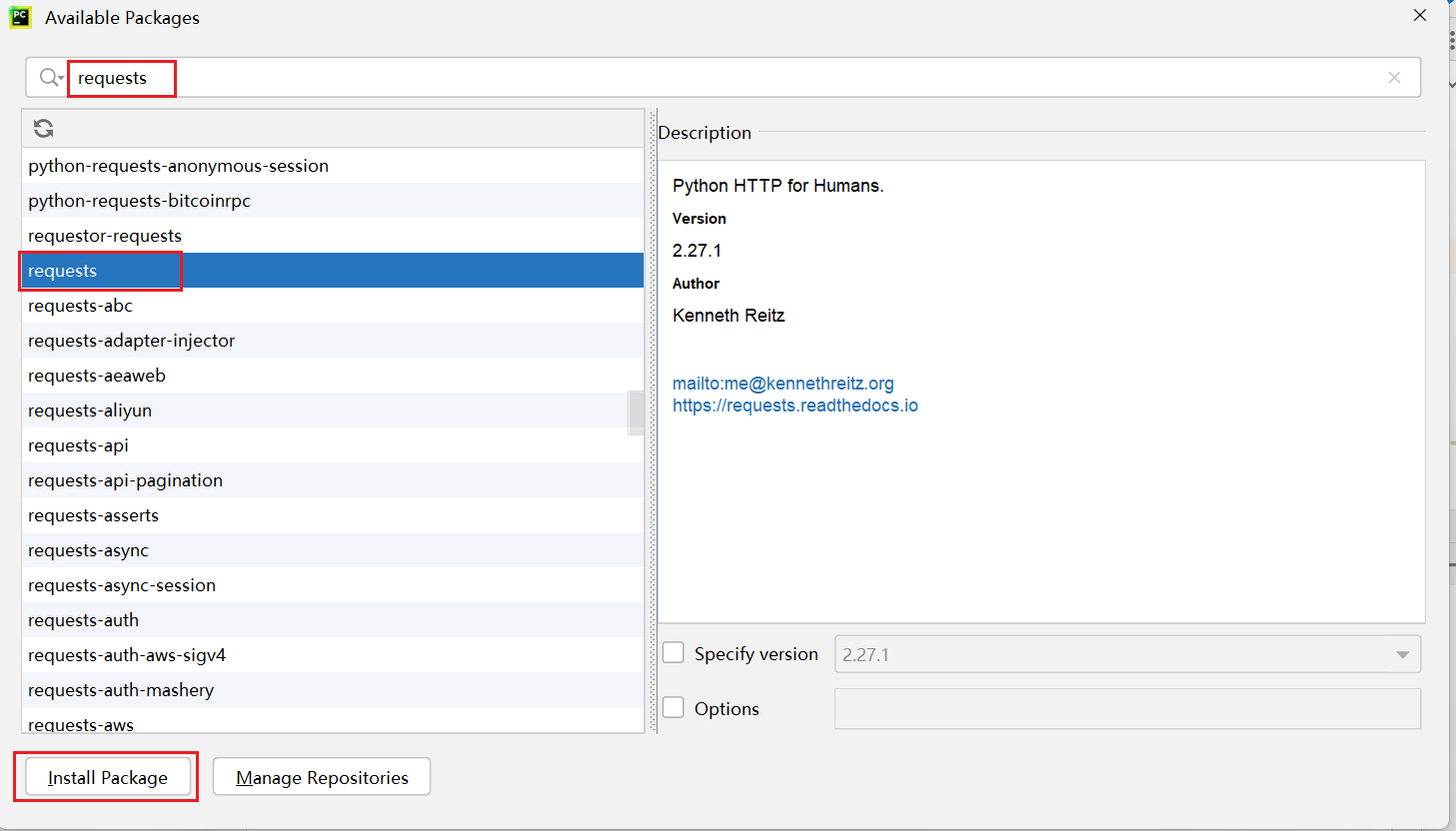Click the refresh packages list icon
This screenshot has height=831, width=1456.
click(x=43, y=128)
